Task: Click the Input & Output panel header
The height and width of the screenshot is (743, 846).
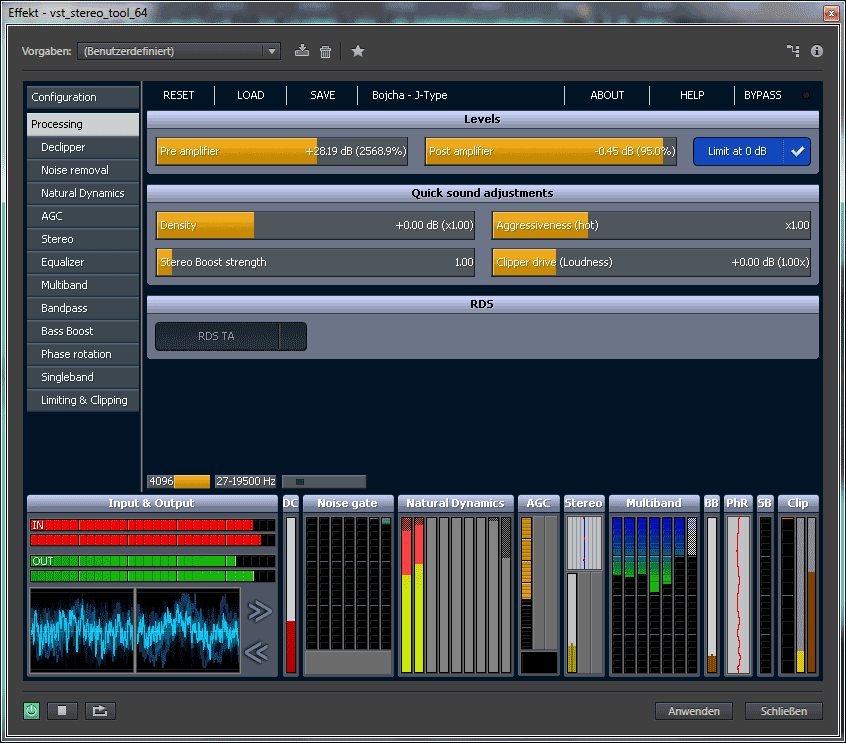Action: click(152, 503)
